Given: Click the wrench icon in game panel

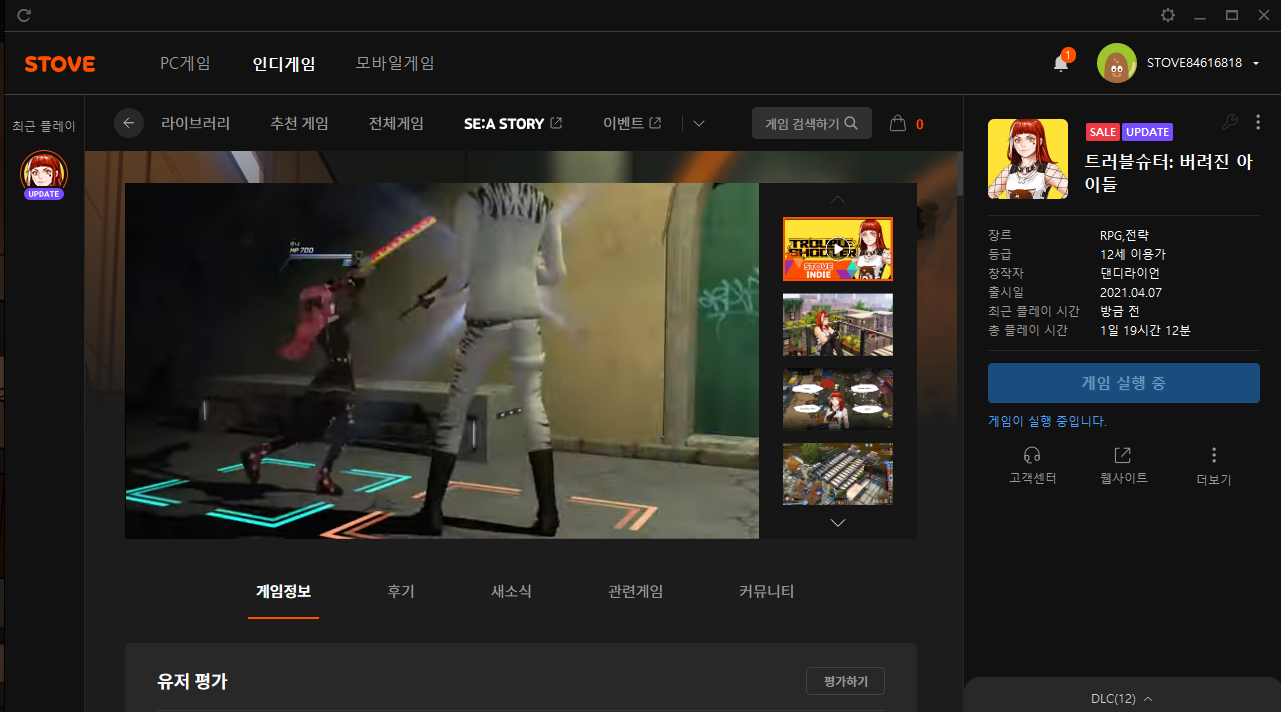Looking at the screenshot, I should point(1230,122).
